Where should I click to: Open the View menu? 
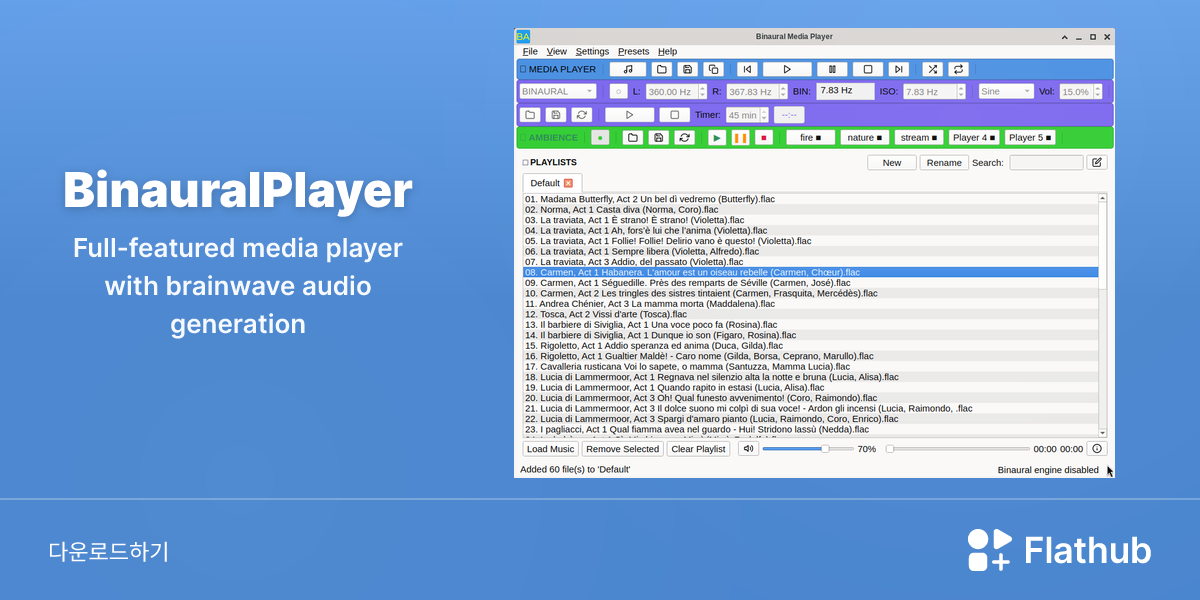coord(557,51)
